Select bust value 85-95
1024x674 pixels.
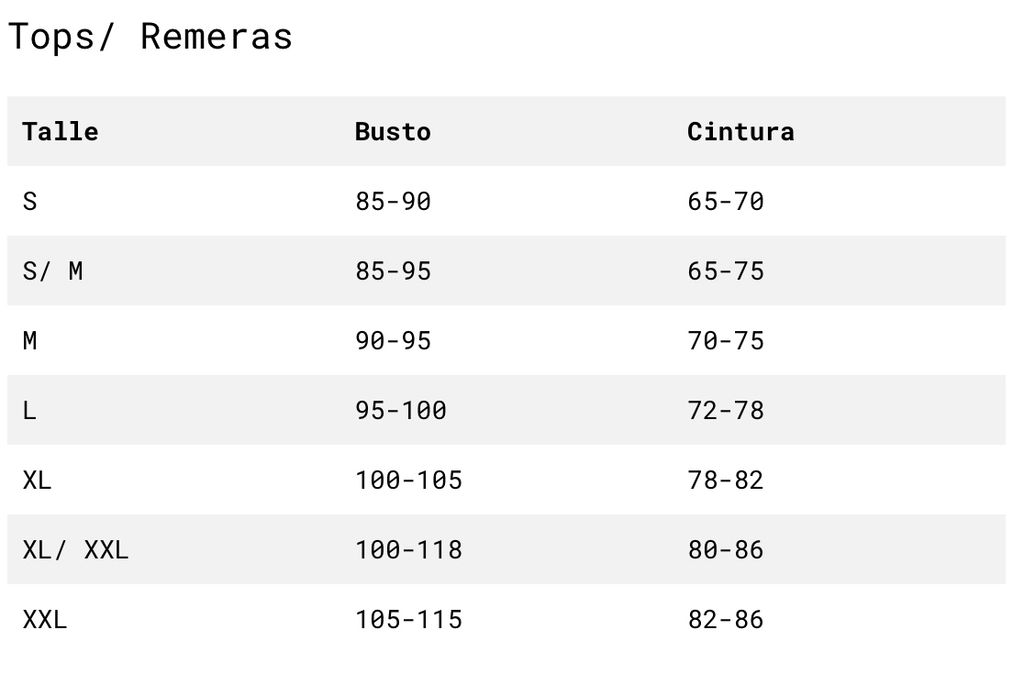(x=393, y=271)
